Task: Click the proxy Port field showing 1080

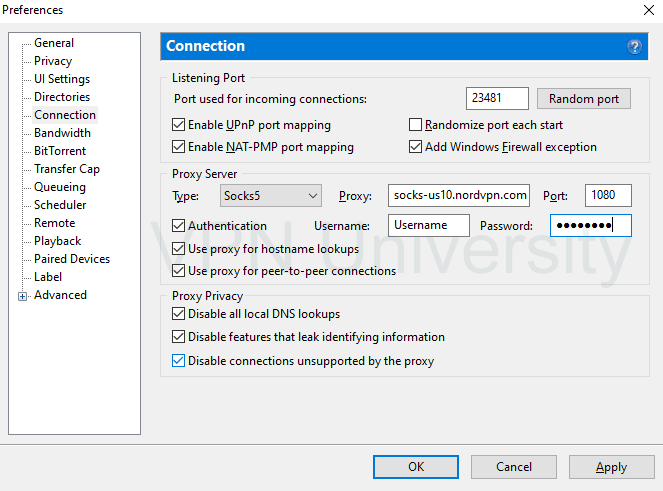Action: (608, 195)
